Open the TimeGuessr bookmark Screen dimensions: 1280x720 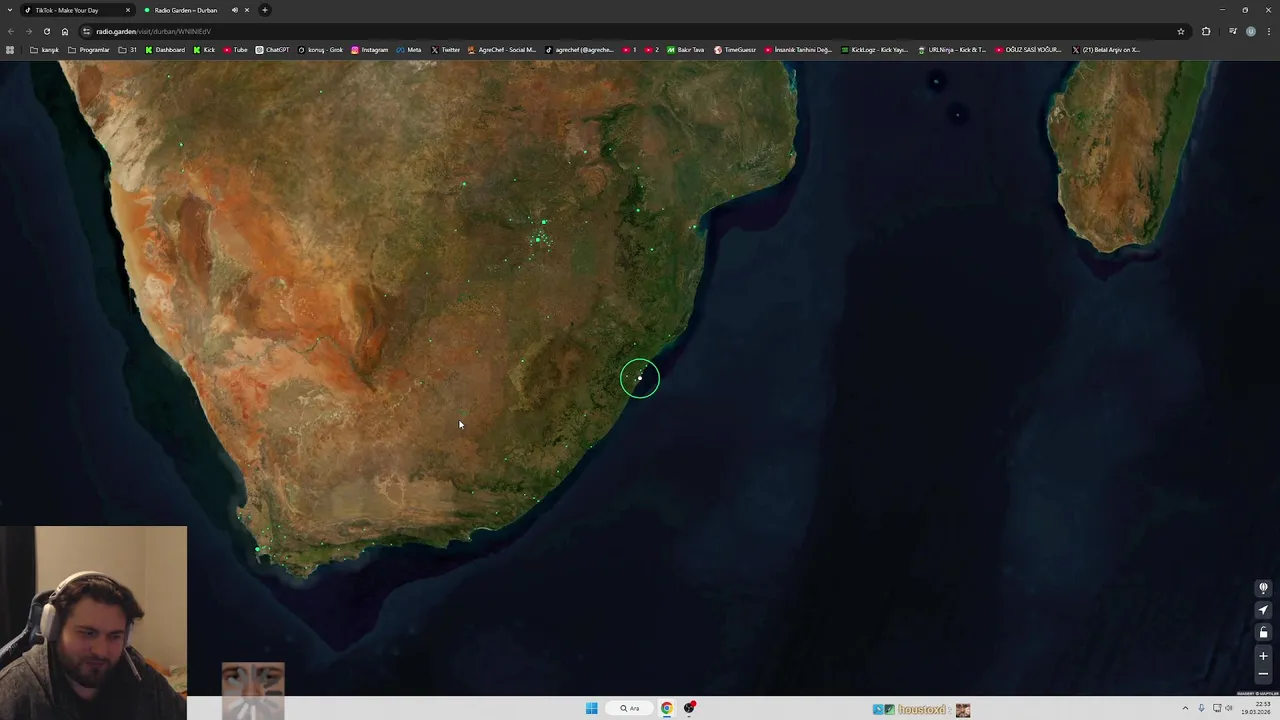(x=735, y=50)
